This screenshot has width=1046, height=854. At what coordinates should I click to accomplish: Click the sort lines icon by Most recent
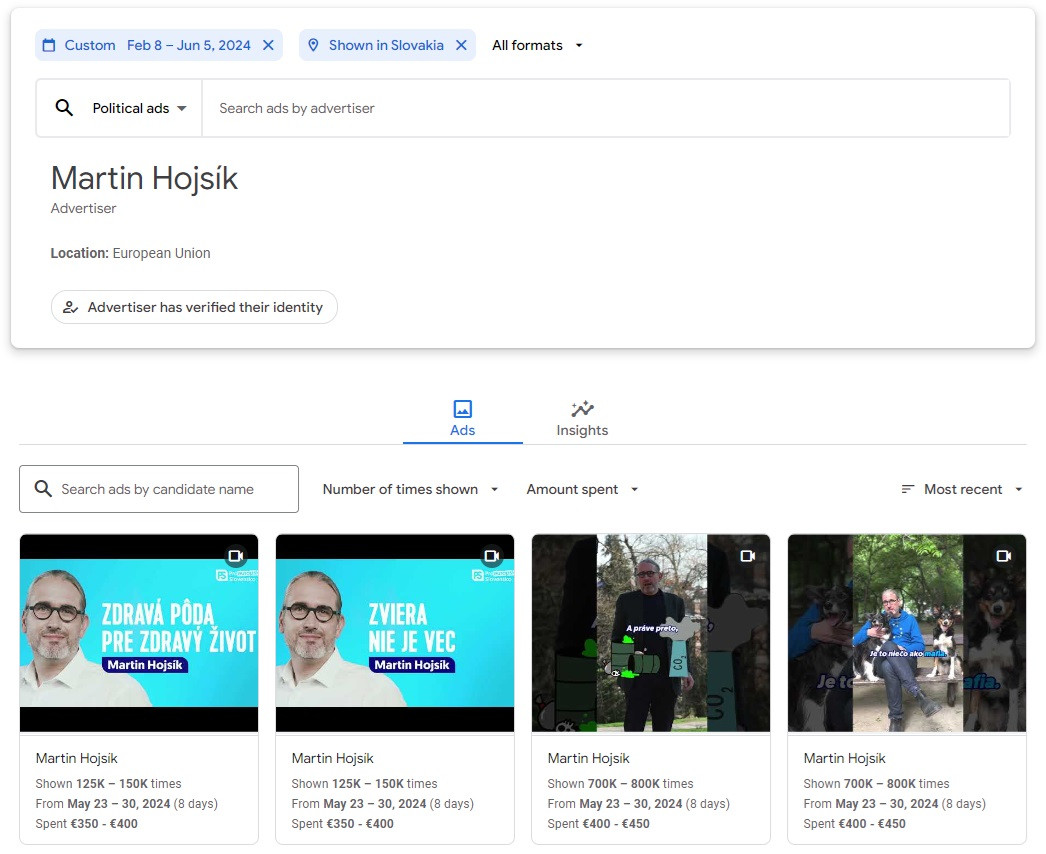(908, 489)
